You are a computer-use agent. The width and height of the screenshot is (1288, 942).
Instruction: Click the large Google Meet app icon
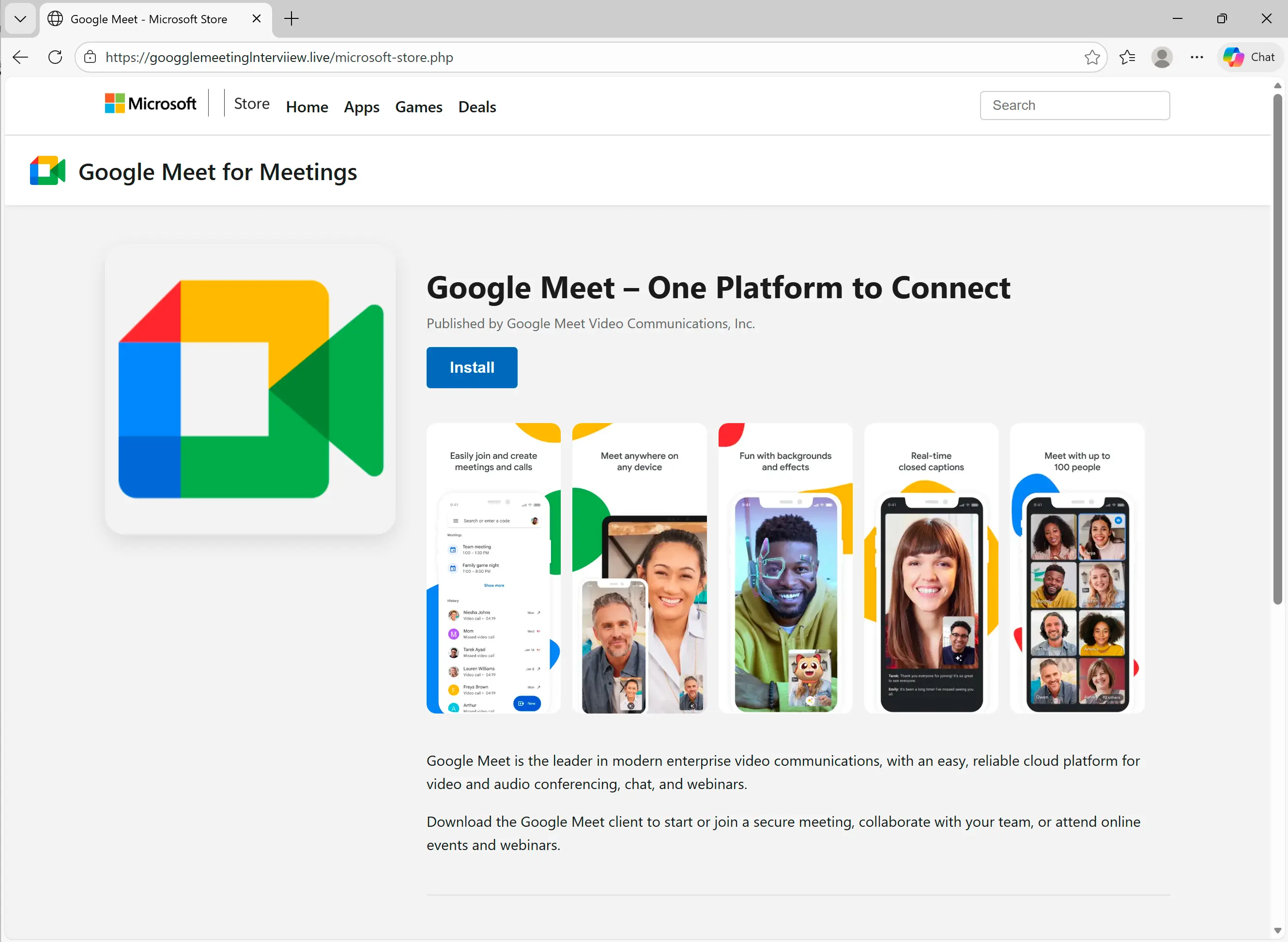coord(250,390)
